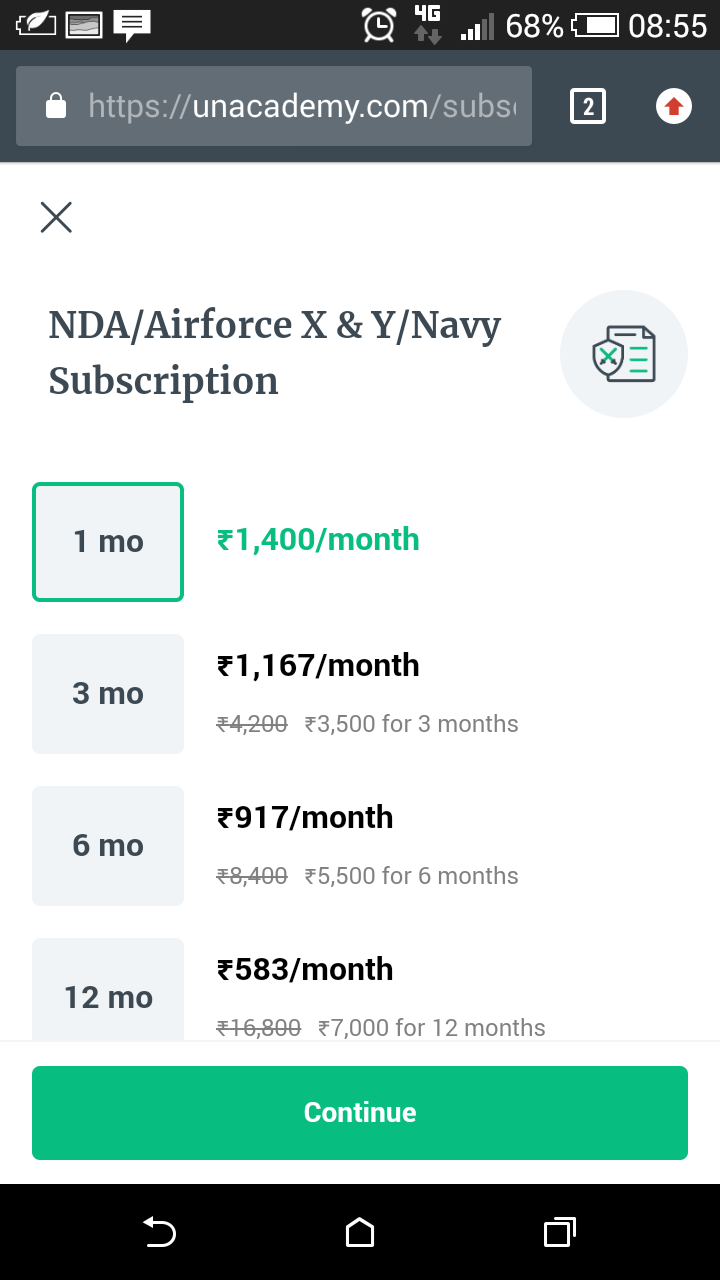
Task: Tap the lock icon in address bar
Action: pyautogui.click(x=56, y=106)
